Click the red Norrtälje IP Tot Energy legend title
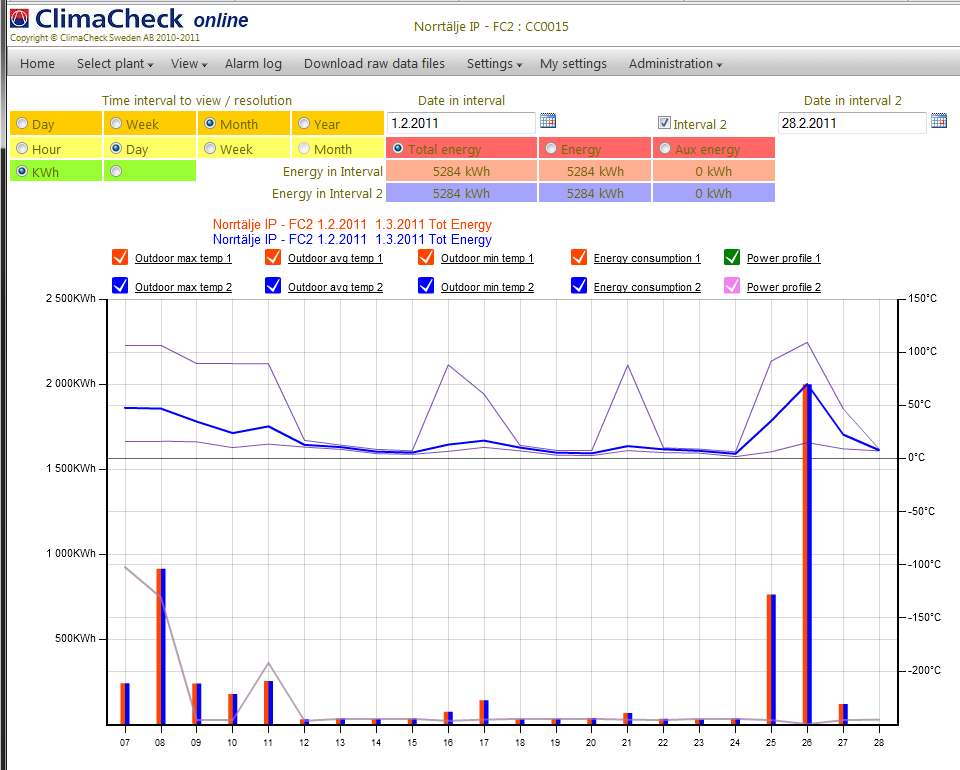Viewport: 960px width, 770px height. coord(352,225)
